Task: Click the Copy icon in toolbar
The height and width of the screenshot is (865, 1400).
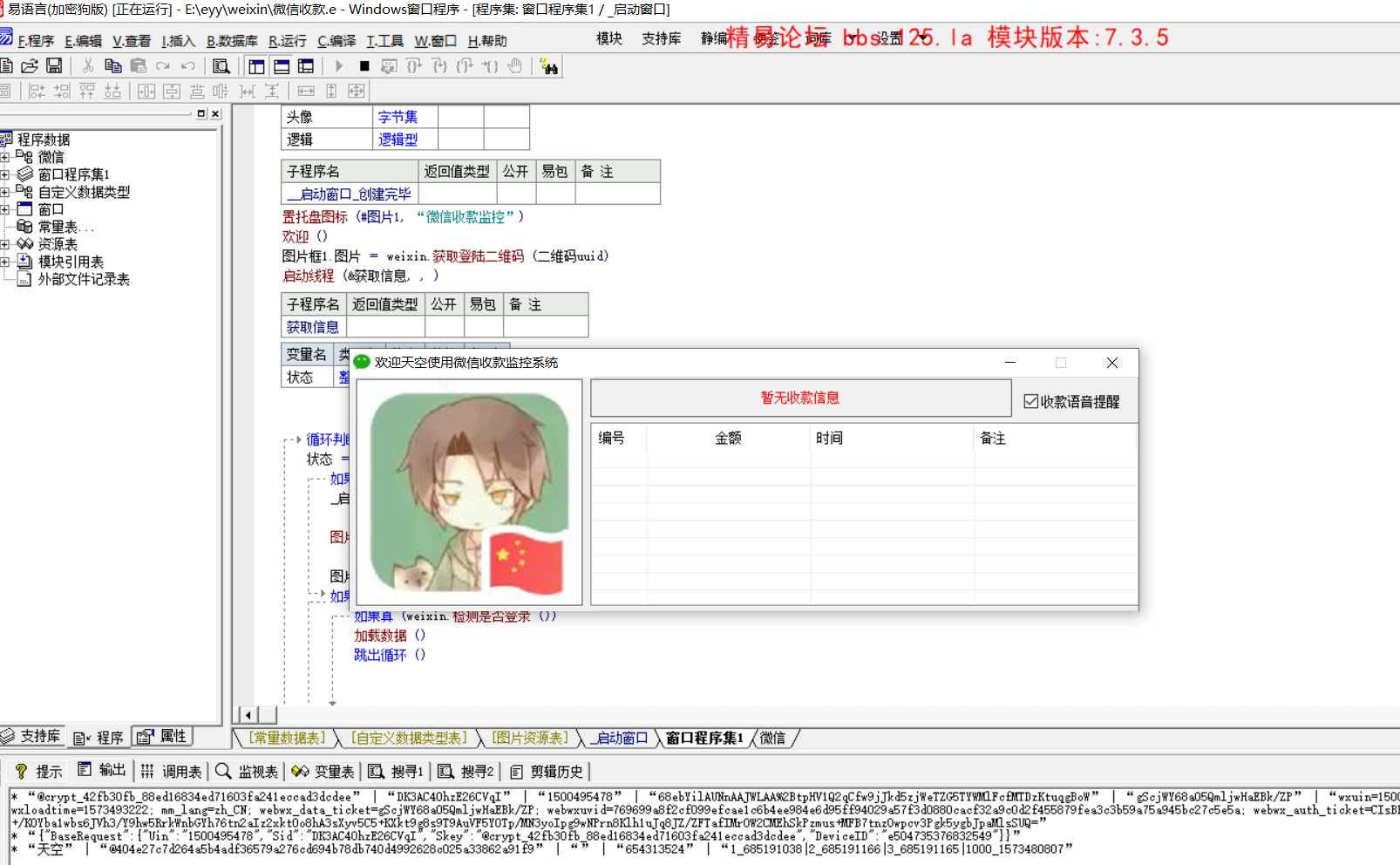Action: pyautogui.click(x=112, y=66)
